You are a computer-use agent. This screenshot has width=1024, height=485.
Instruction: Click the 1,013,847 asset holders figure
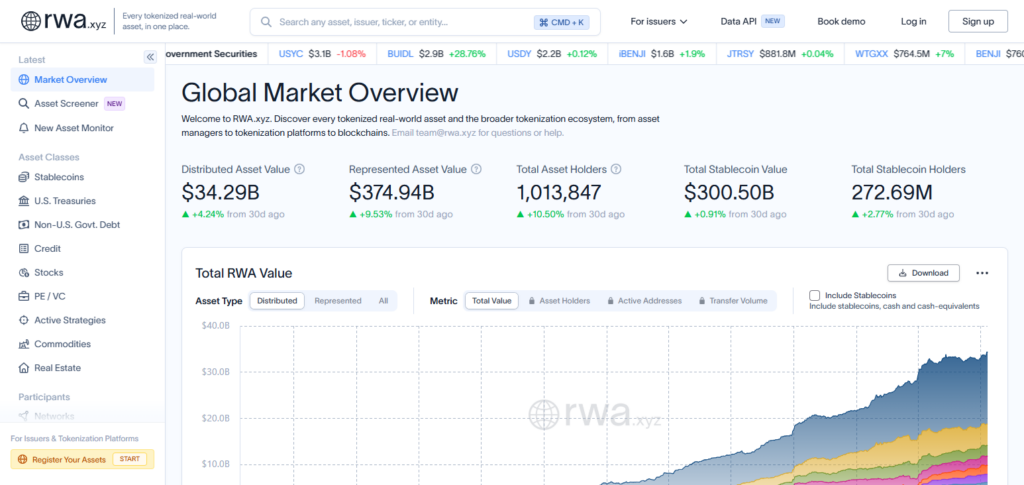click(x=559, y=193)
